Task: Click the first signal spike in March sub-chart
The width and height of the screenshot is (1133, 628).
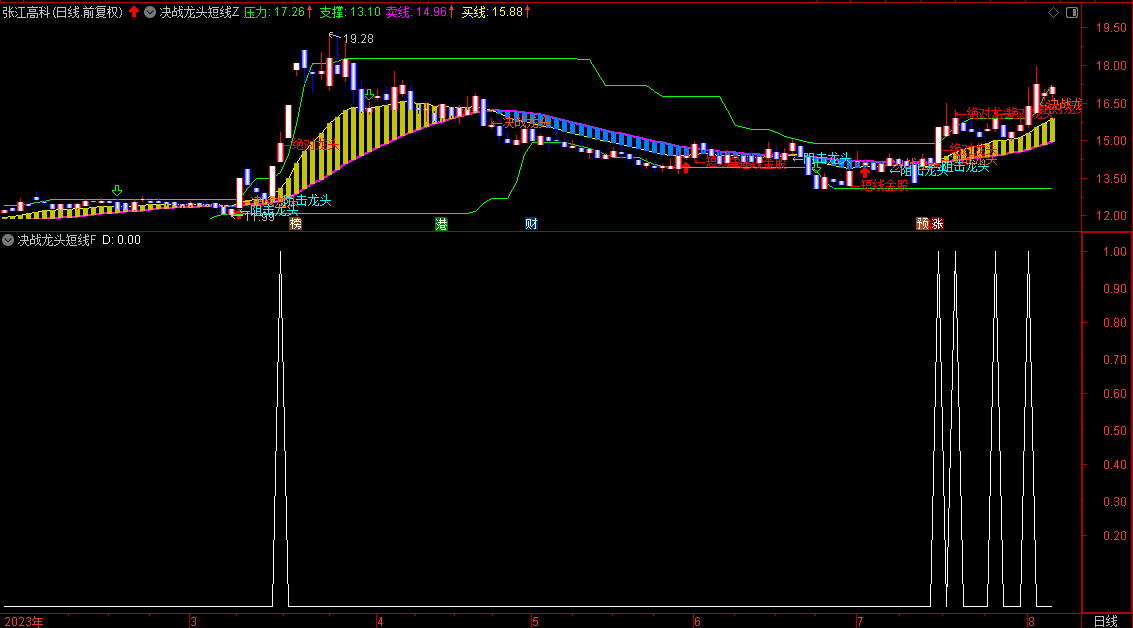Action: pyautogui.click(x=280, y=429)
